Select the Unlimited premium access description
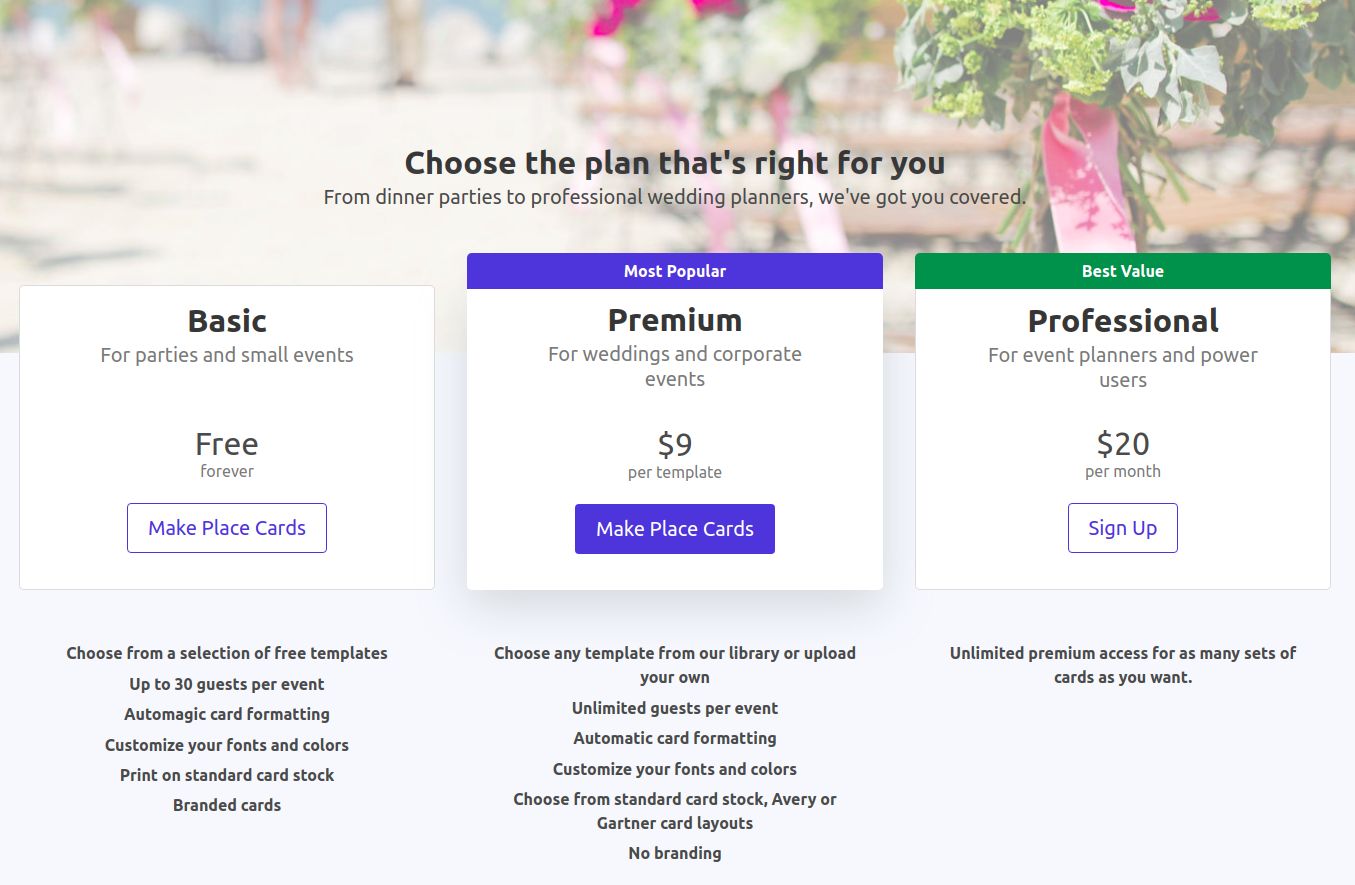Image resolution: width=1355 pixels, height=885 pixels. click(1122, 664)
